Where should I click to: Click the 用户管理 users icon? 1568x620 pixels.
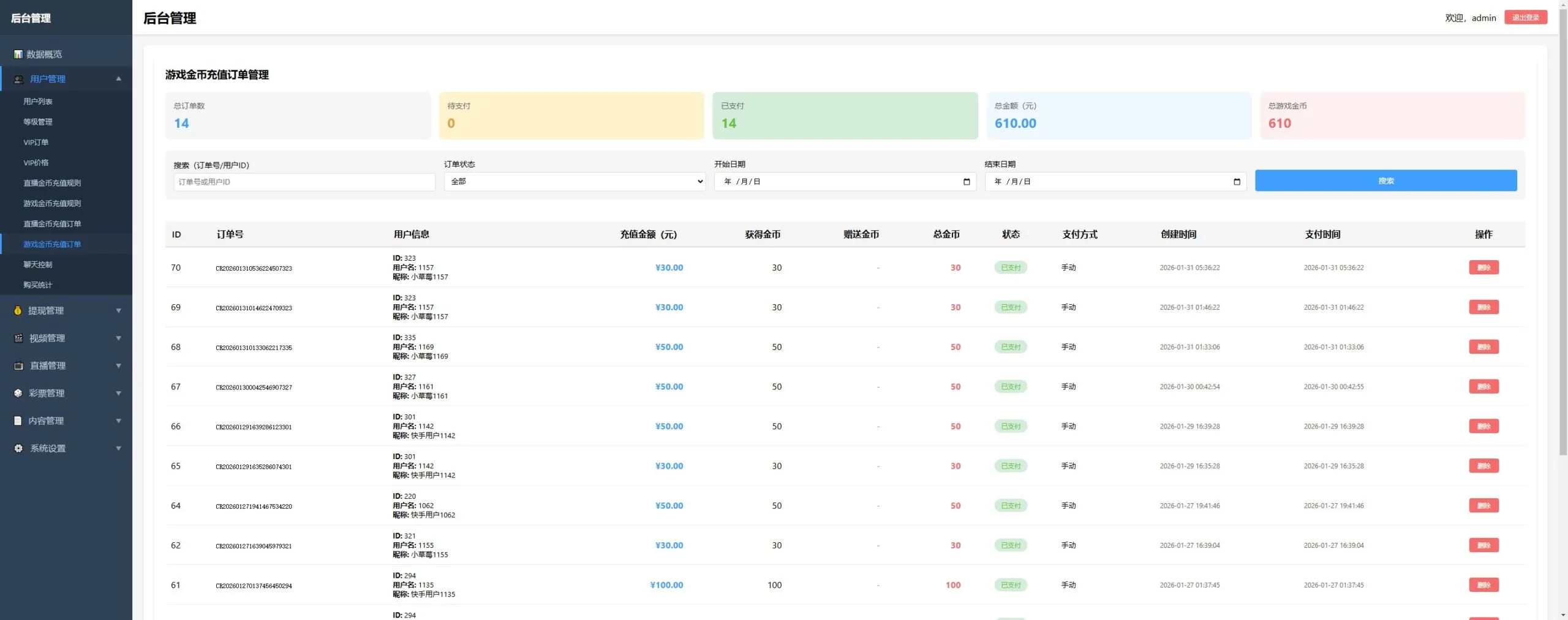tap(18, 79)
